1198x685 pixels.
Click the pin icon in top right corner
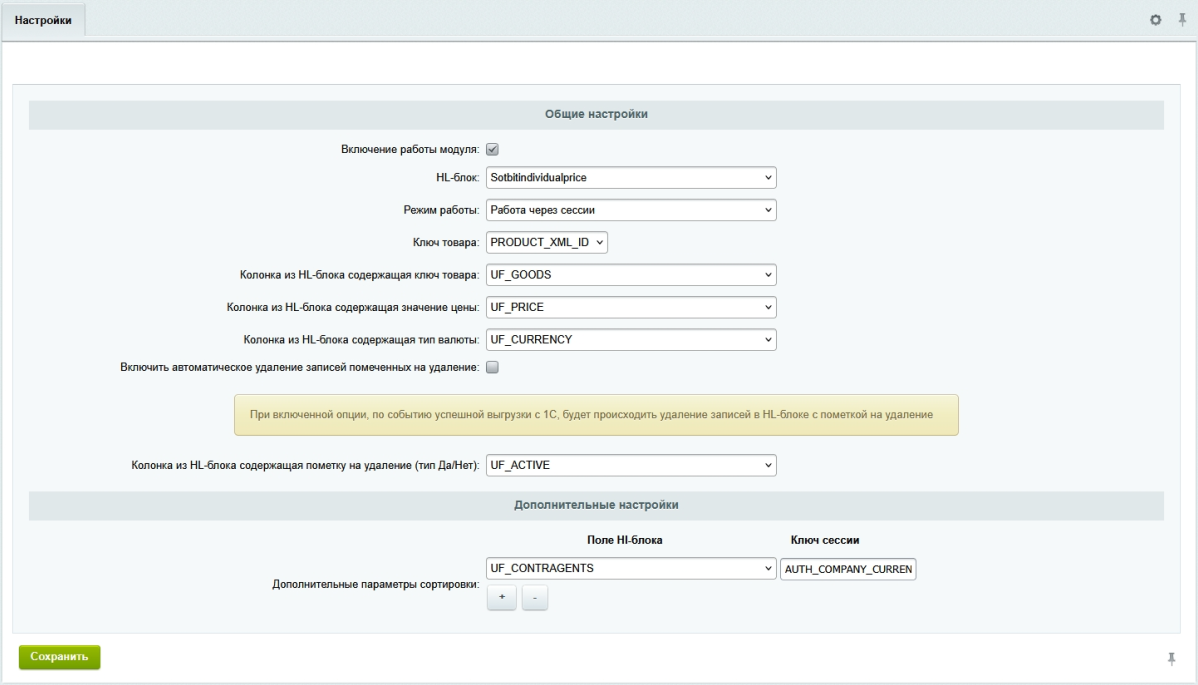[x=1181, y=21]
